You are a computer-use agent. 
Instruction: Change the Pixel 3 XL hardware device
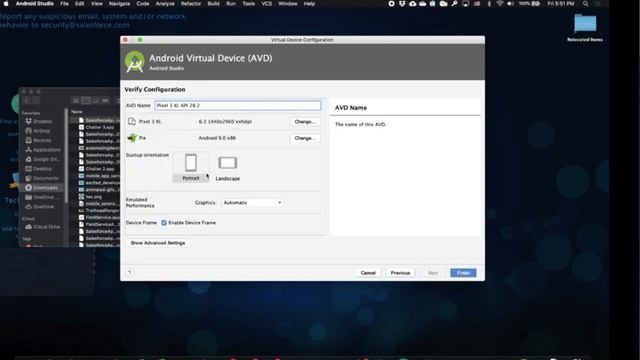[x=305, y=122]
